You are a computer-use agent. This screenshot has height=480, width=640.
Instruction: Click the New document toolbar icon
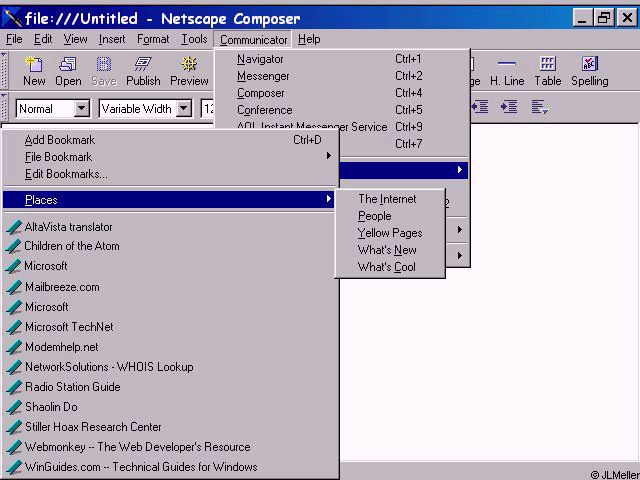tap(34, 64)
